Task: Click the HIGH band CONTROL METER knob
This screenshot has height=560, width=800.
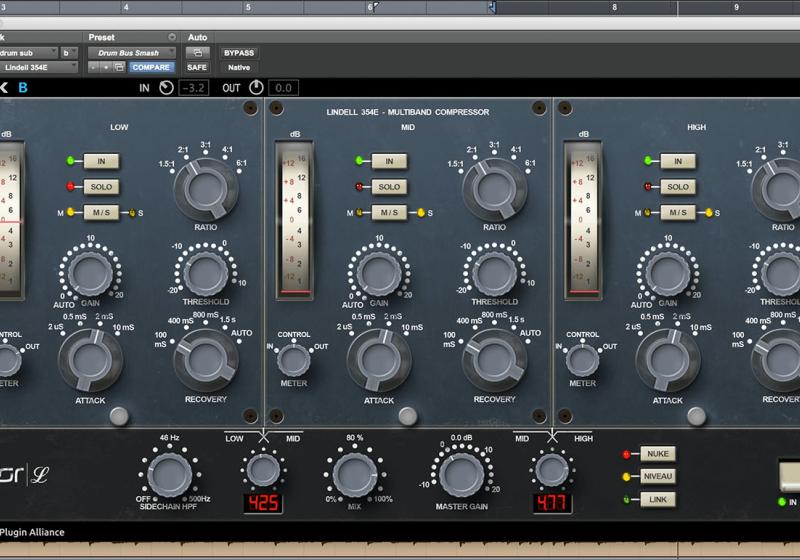Action: click(x=583, y=361)
